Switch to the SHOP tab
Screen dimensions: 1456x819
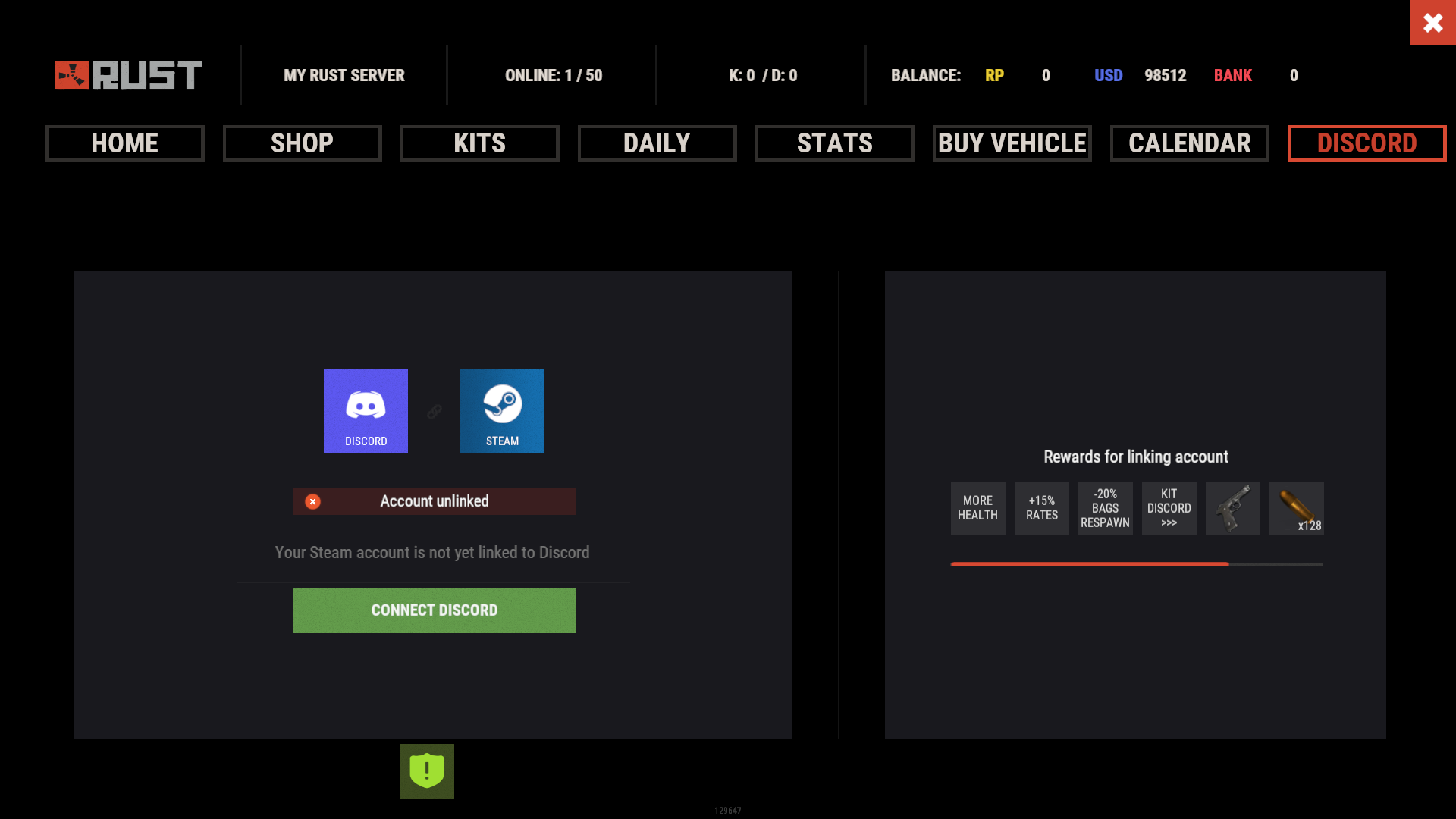(302, 143)
